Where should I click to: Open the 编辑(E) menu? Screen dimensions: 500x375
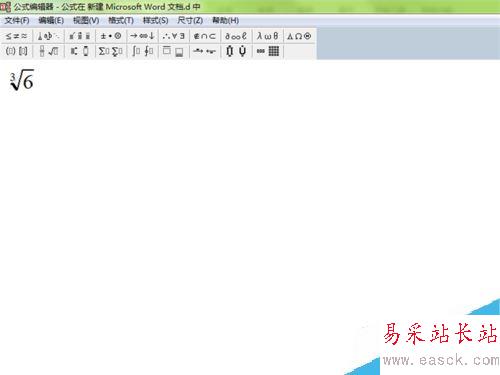click(51, 21)
